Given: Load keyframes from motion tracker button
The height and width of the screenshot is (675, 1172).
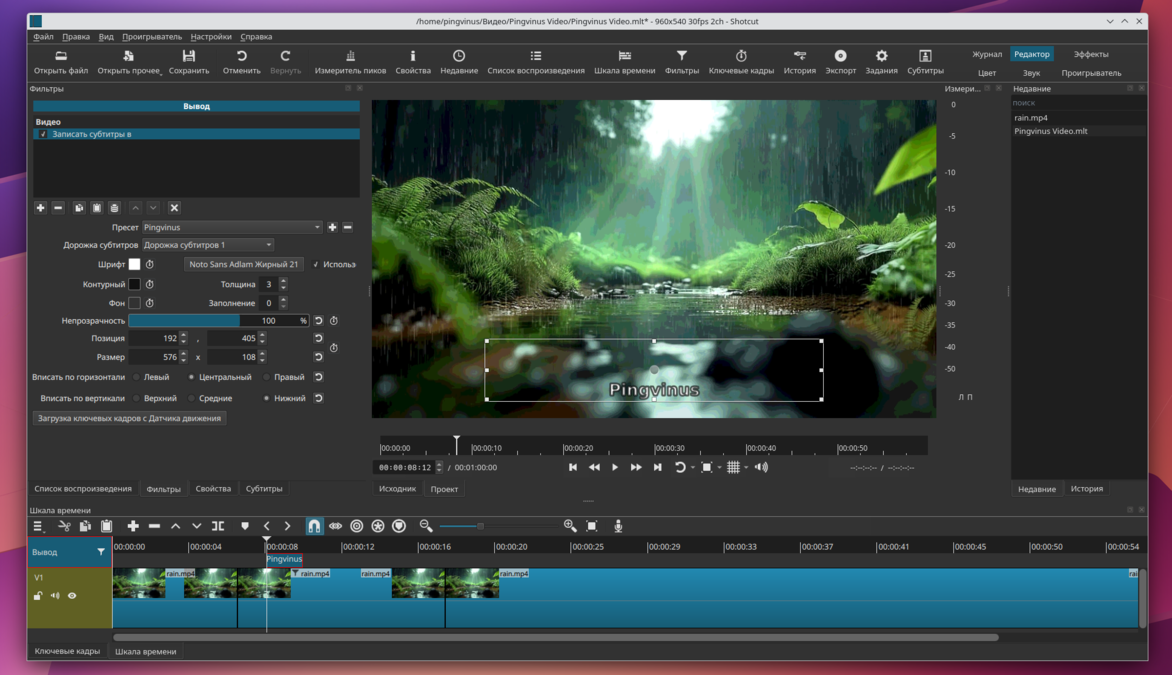Looking at the screenshot, I should (x=129, y=419).
